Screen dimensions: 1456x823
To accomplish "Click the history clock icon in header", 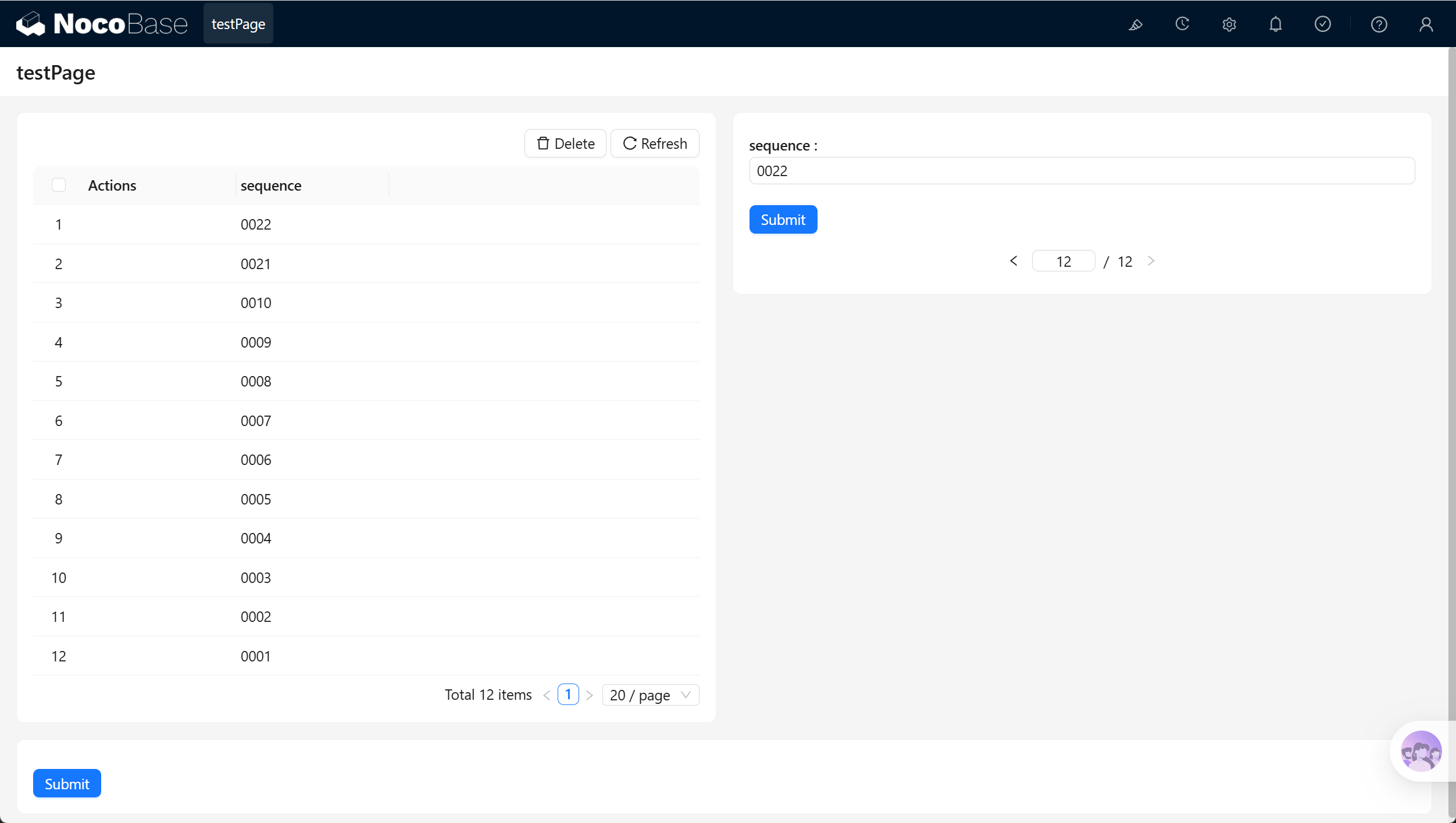I will point(1182,24).
